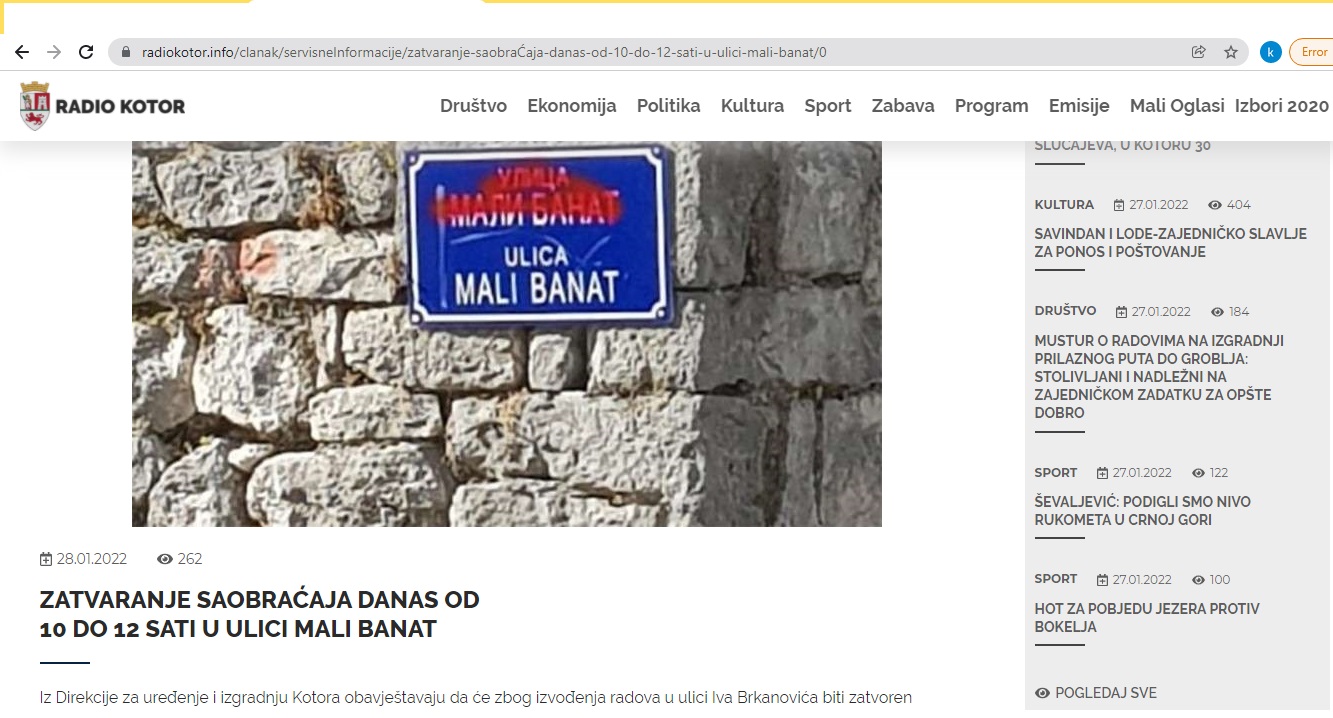The height and width of the screenshot is (718, 1333).
Task: Open Izbori 2020 section
Action: coord(1282,106)
